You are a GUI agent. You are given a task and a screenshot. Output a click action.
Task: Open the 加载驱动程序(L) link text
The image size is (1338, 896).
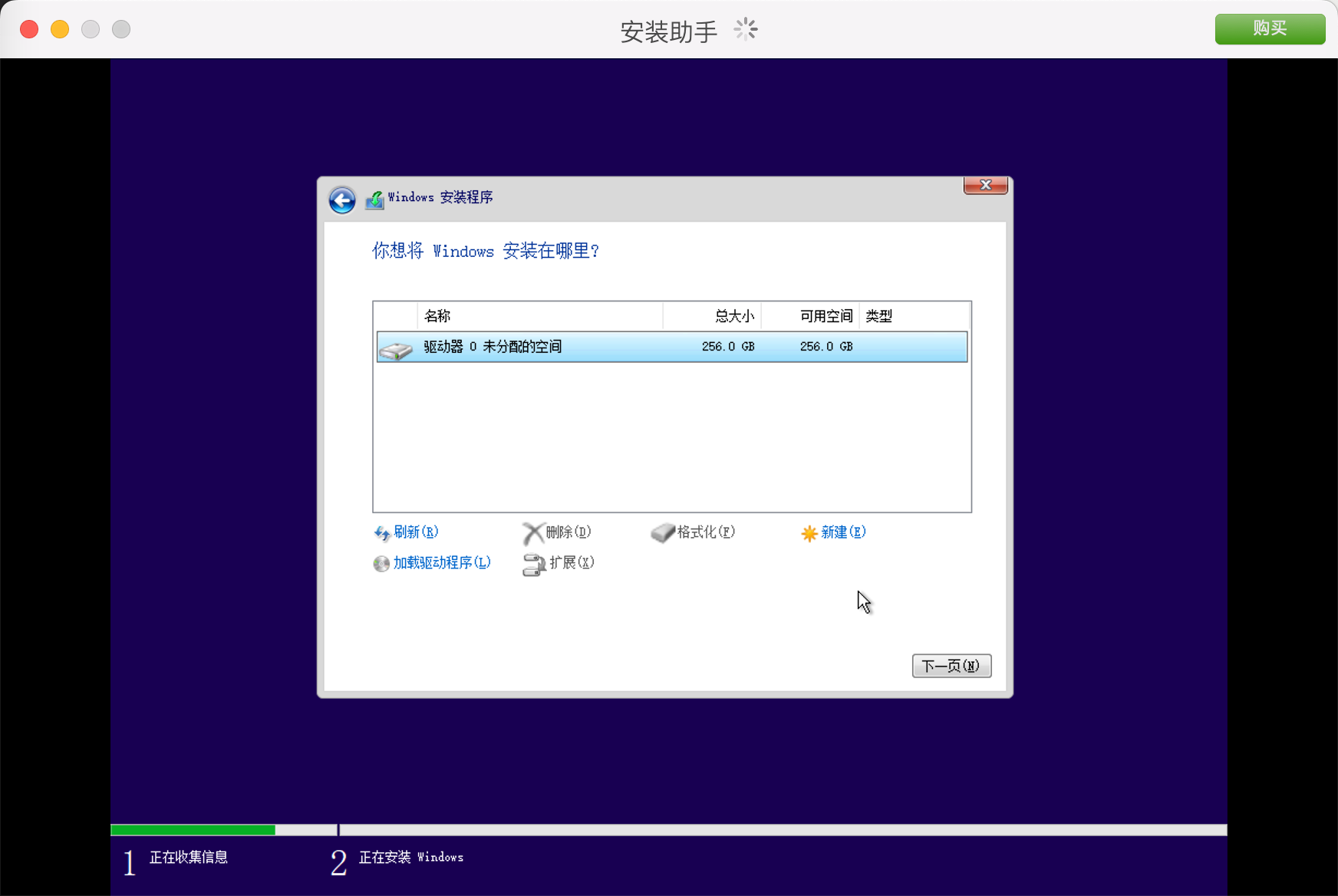pos(442,563)
